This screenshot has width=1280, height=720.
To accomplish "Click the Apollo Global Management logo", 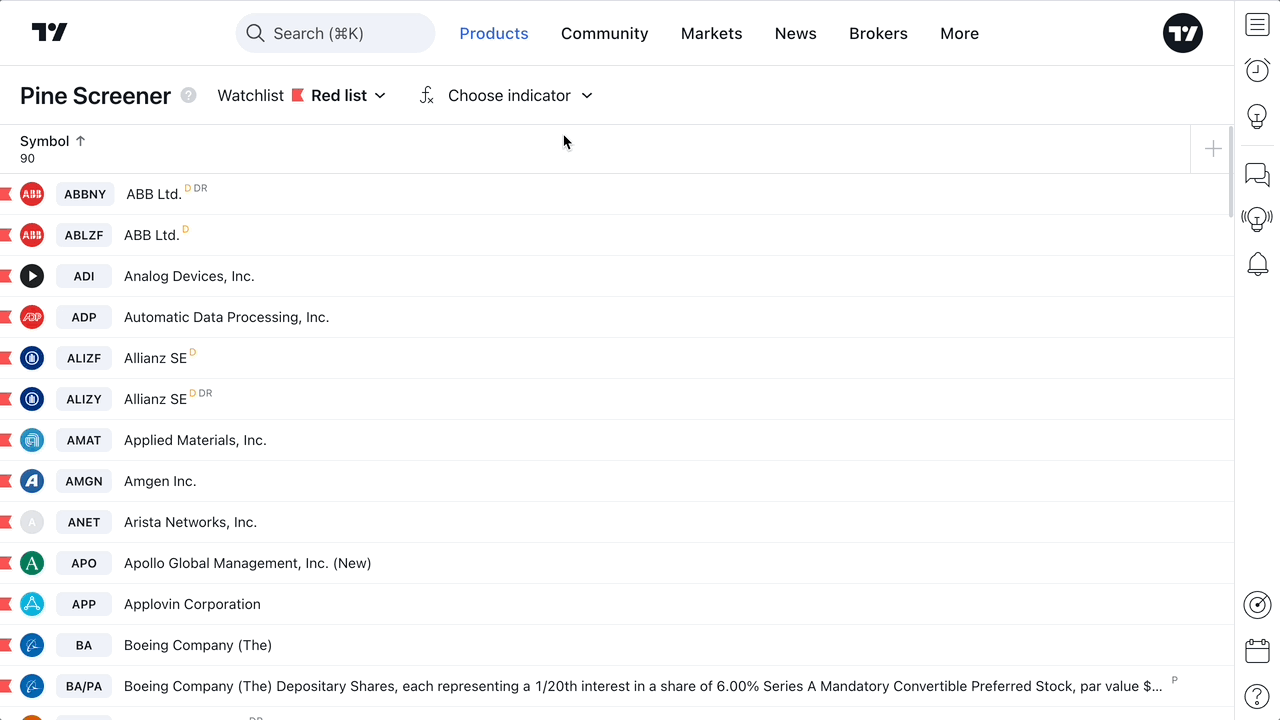I will (x=32, y=563).
